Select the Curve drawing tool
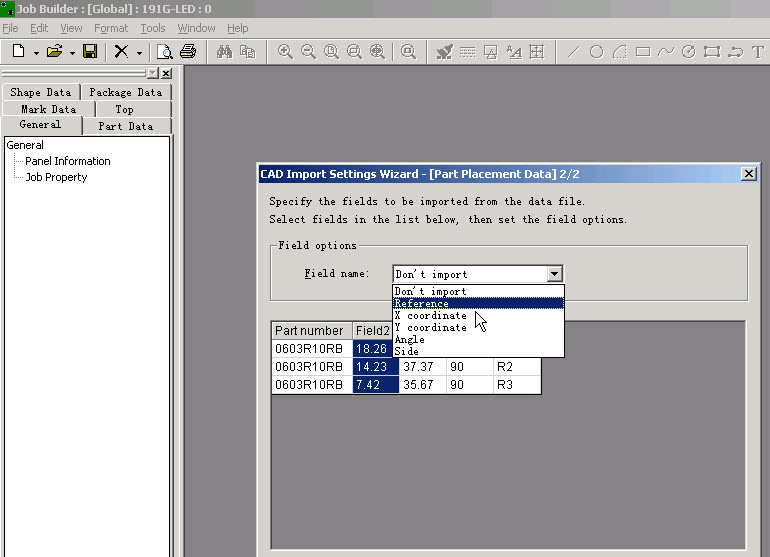The width and height of the screenshot is (770, 557). click(666, 52)
